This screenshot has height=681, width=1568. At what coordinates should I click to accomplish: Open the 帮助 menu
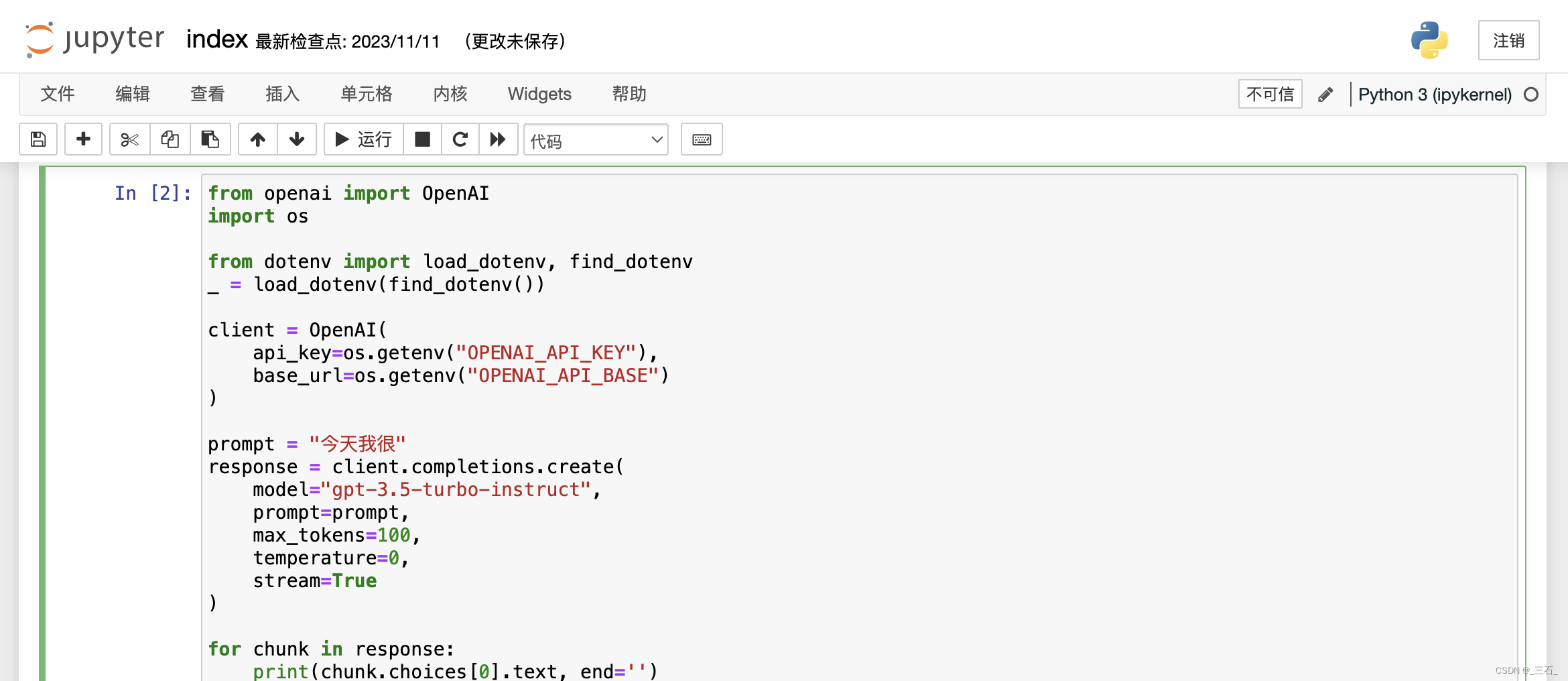[x=629, y=94]
